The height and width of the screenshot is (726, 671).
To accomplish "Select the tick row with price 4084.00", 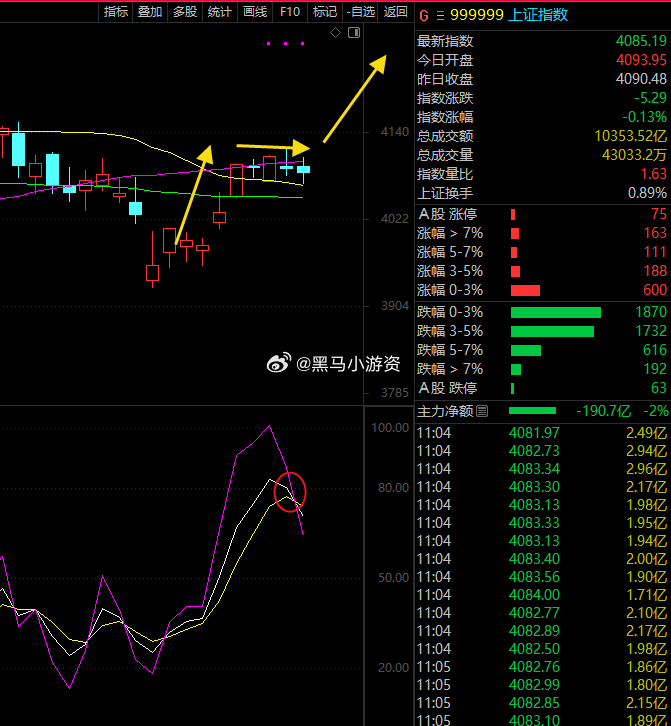I will 542,595.
